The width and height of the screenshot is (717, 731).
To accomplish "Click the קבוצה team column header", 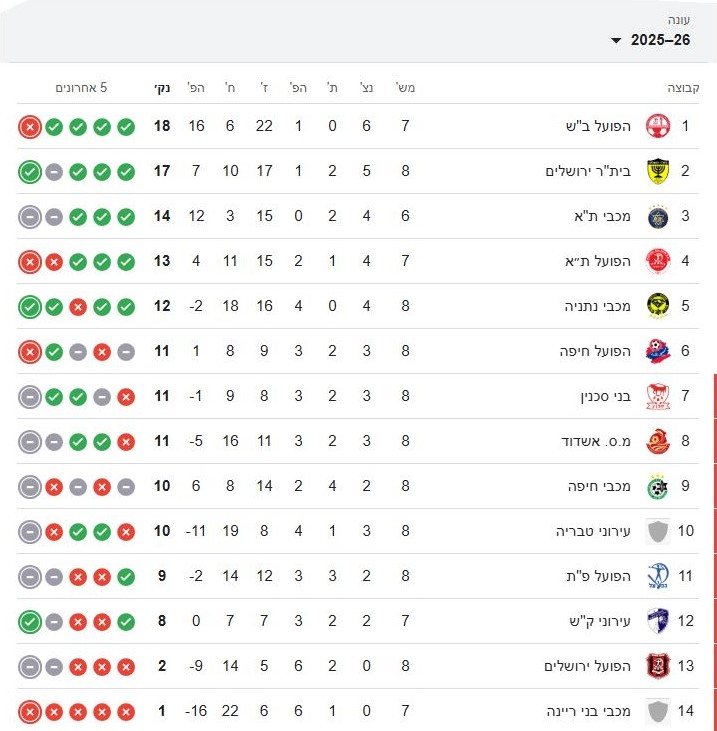I will (684, 88).
